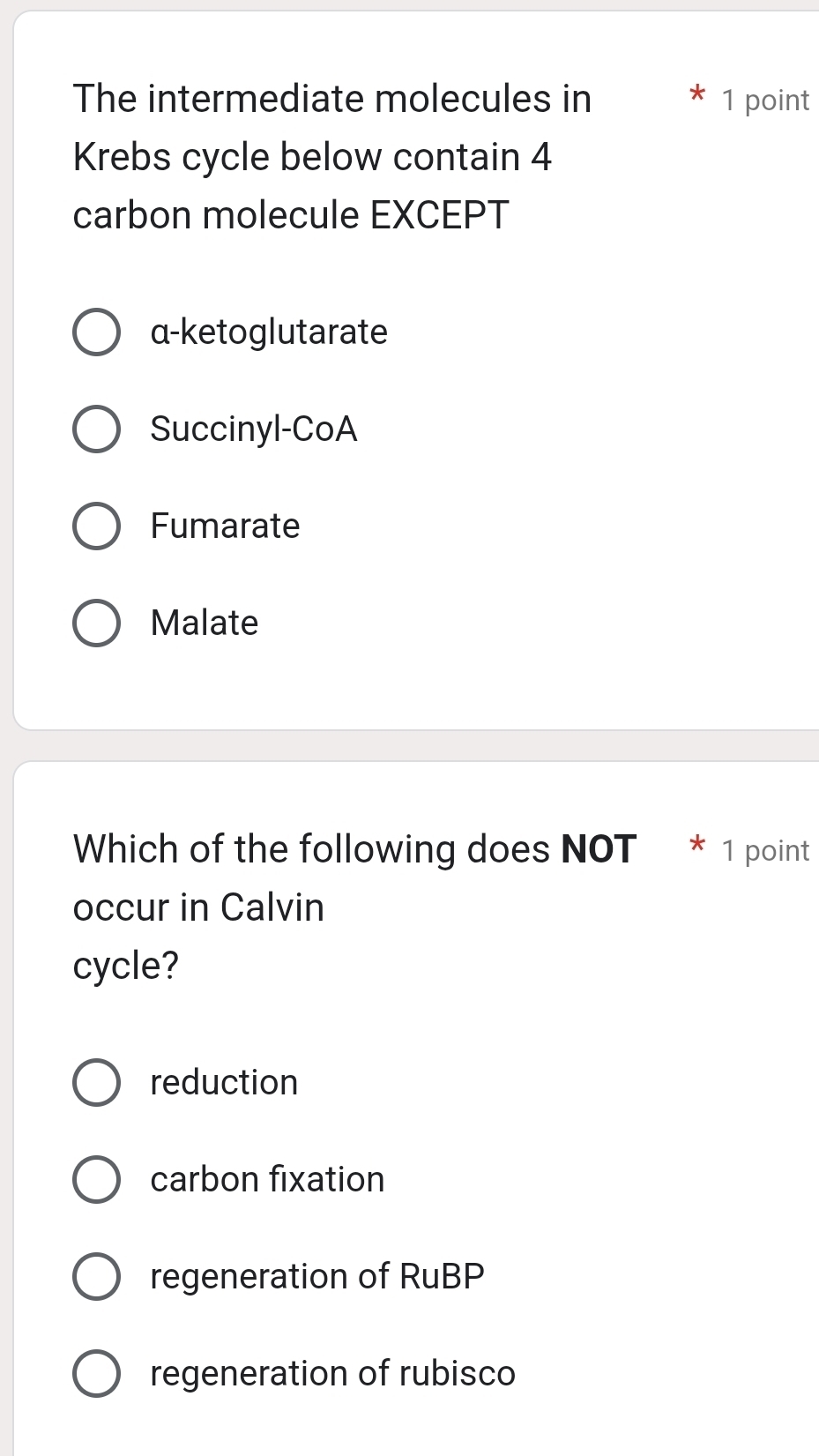
Task: Click the '1 point' label on first question
Action: [x=763, y=101]
